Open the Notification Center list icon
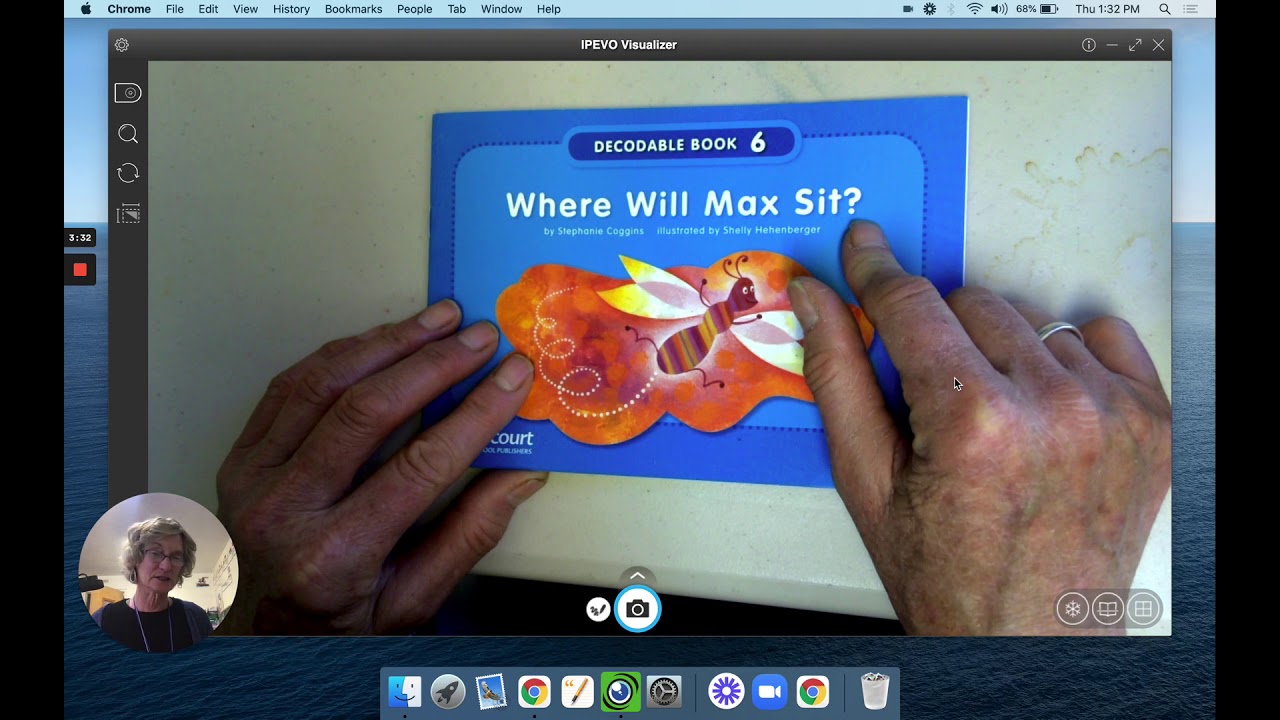This screenshot has width=1280, height=720. pos(1190,9)
